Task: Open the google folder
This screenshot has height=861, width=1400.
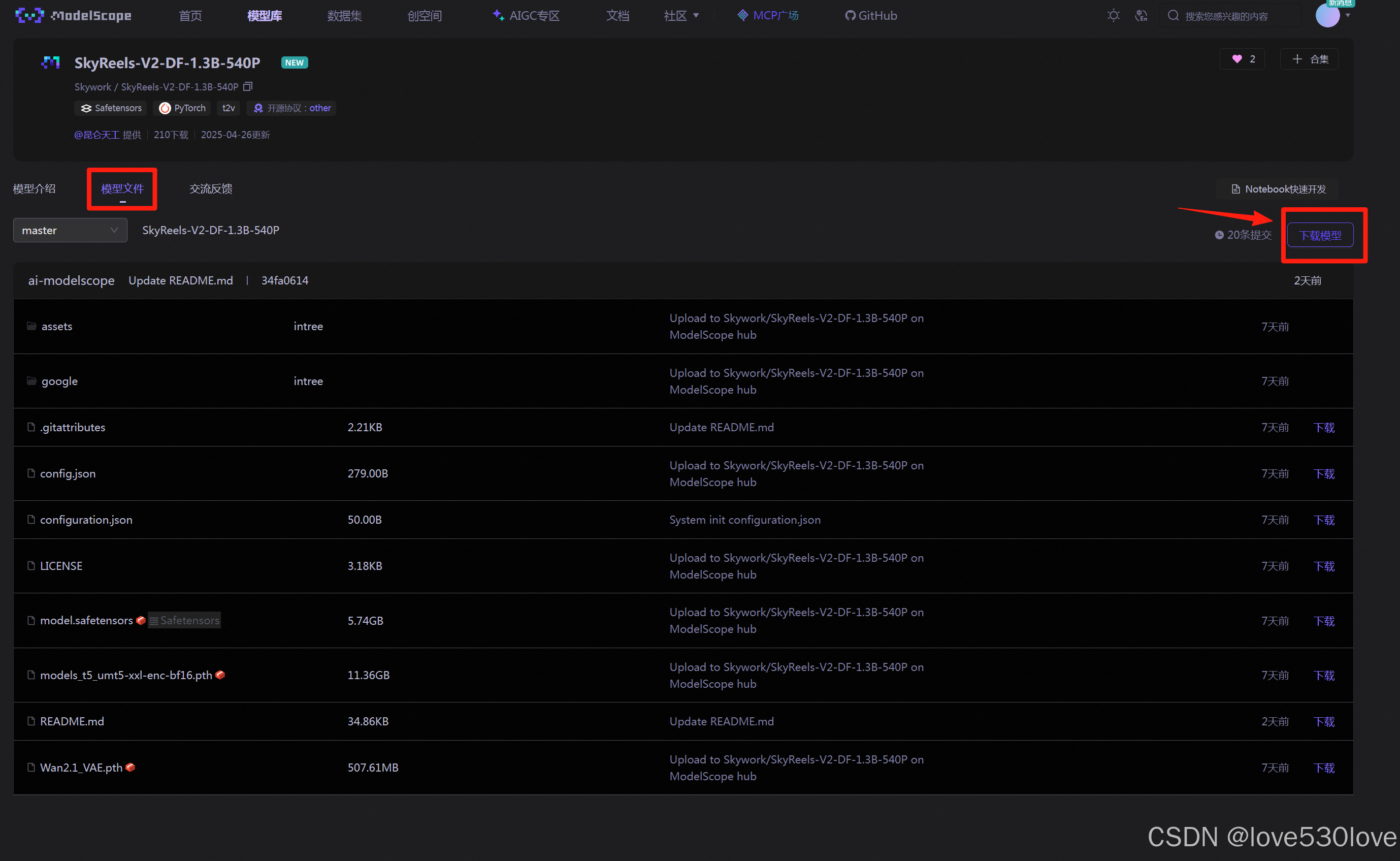Action: coord(59,381)
